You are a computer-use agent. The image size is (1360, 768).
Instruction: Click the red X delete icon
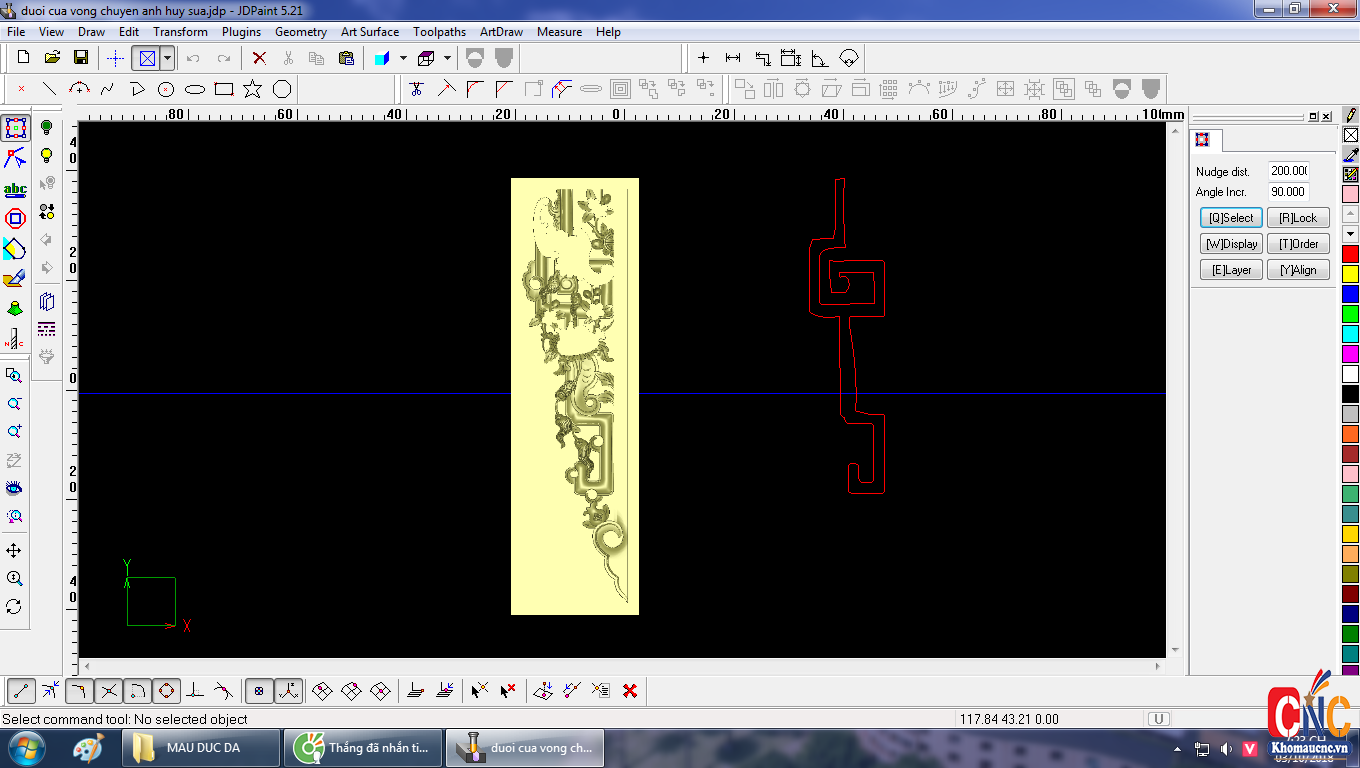[x=259, y=58]
